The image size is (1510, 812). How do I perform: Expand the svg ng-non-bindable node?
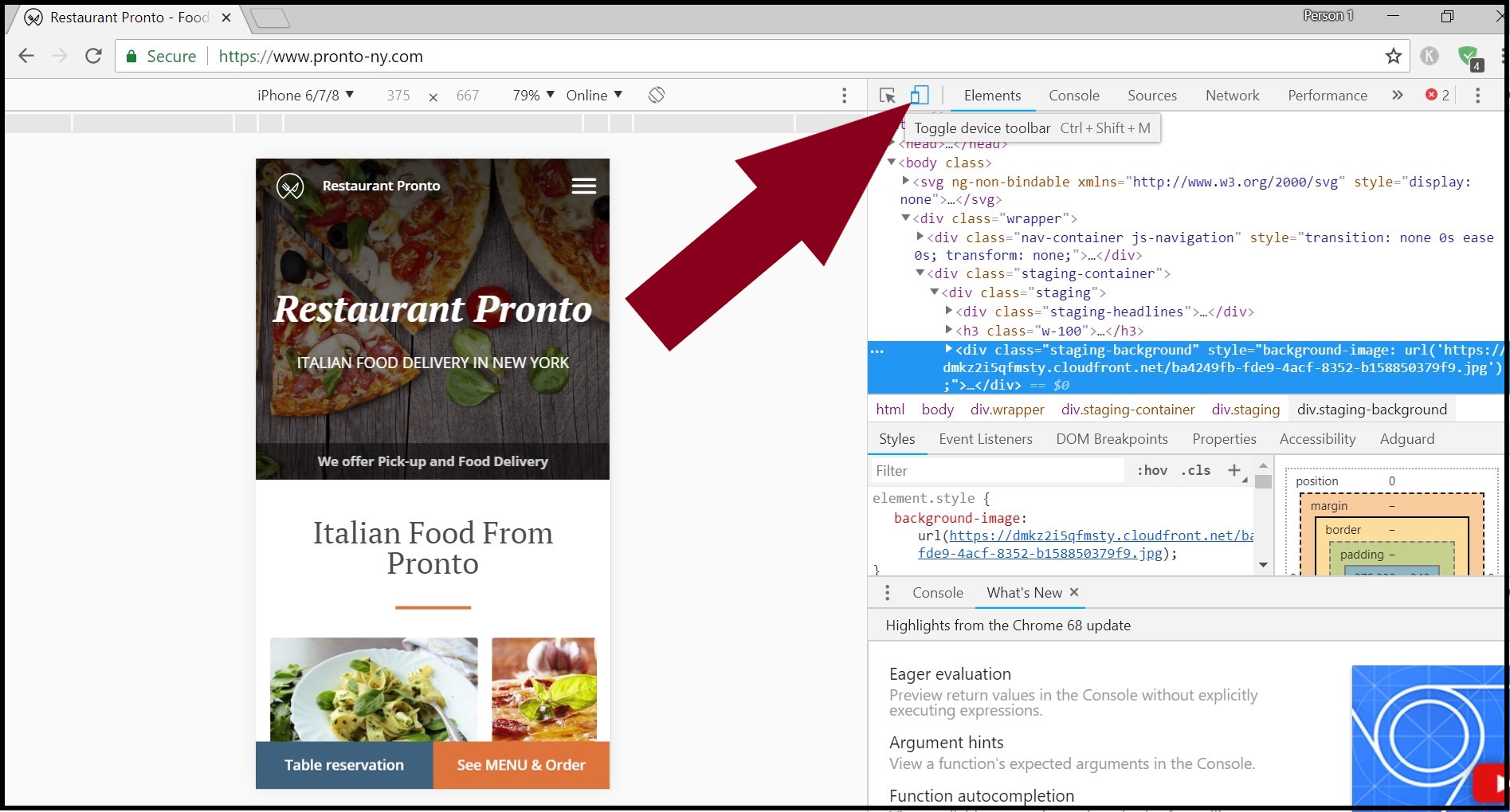coord(906,181)
